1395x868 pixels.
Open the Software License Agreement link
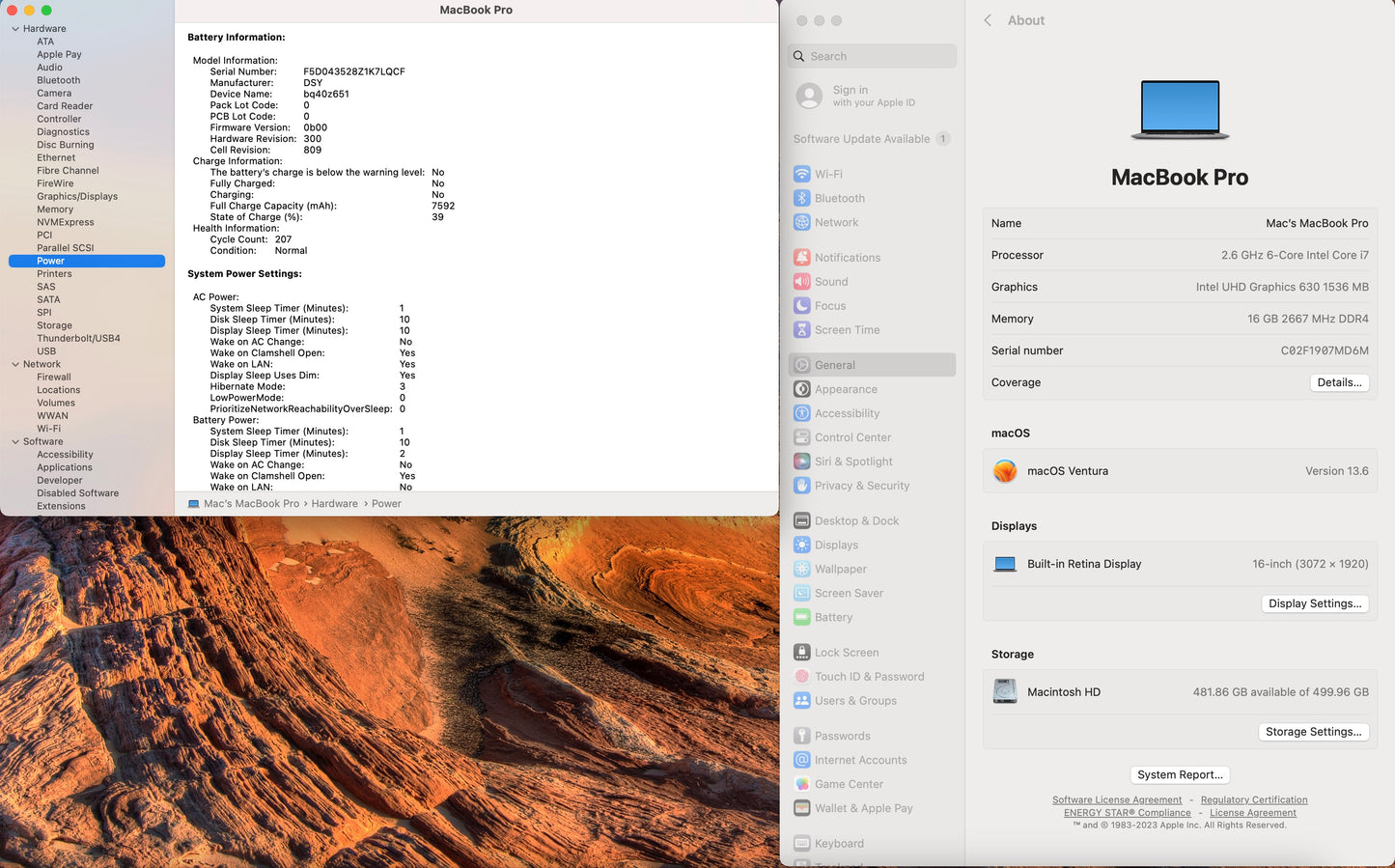[x=1116, y=799]
